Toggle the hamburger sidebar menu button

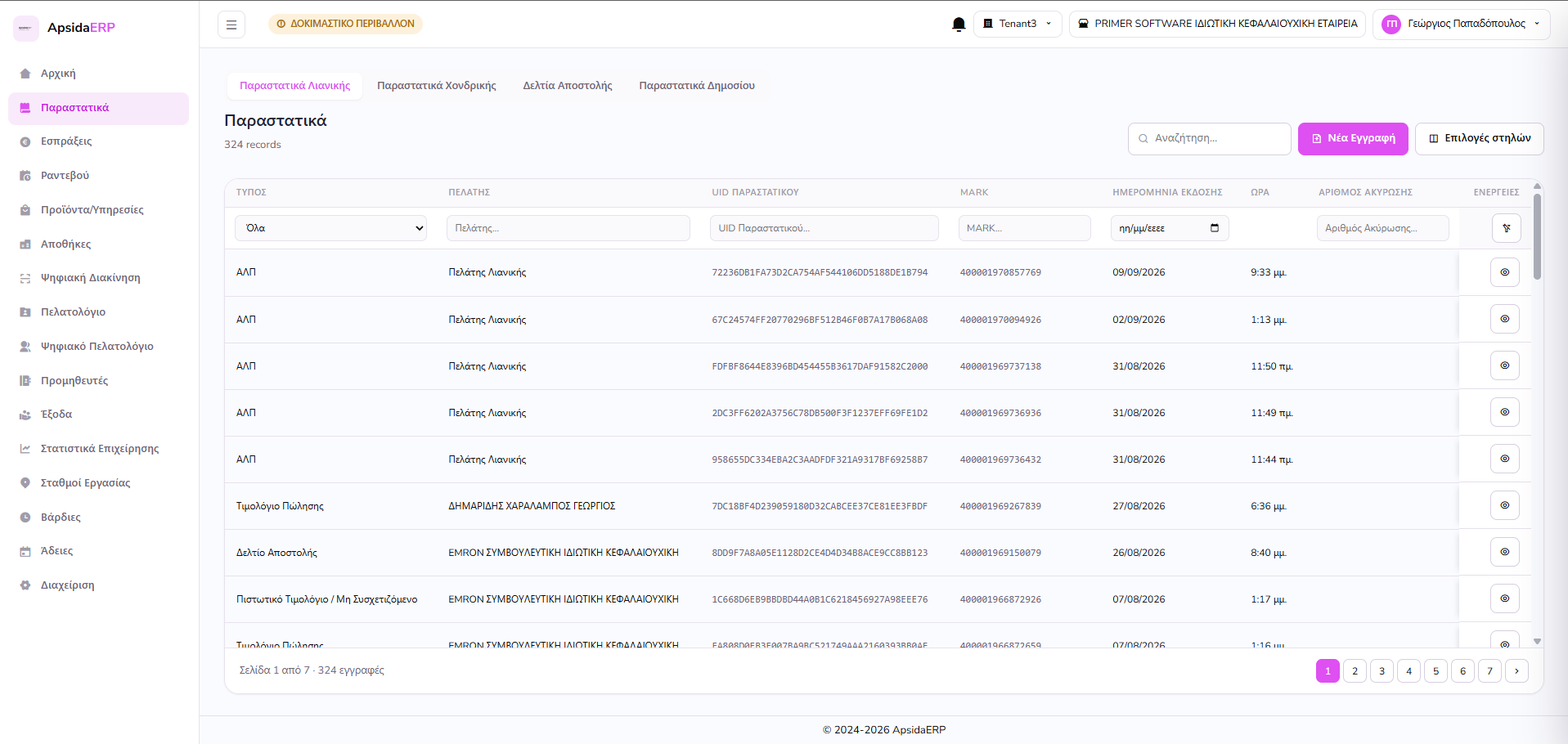231,25
